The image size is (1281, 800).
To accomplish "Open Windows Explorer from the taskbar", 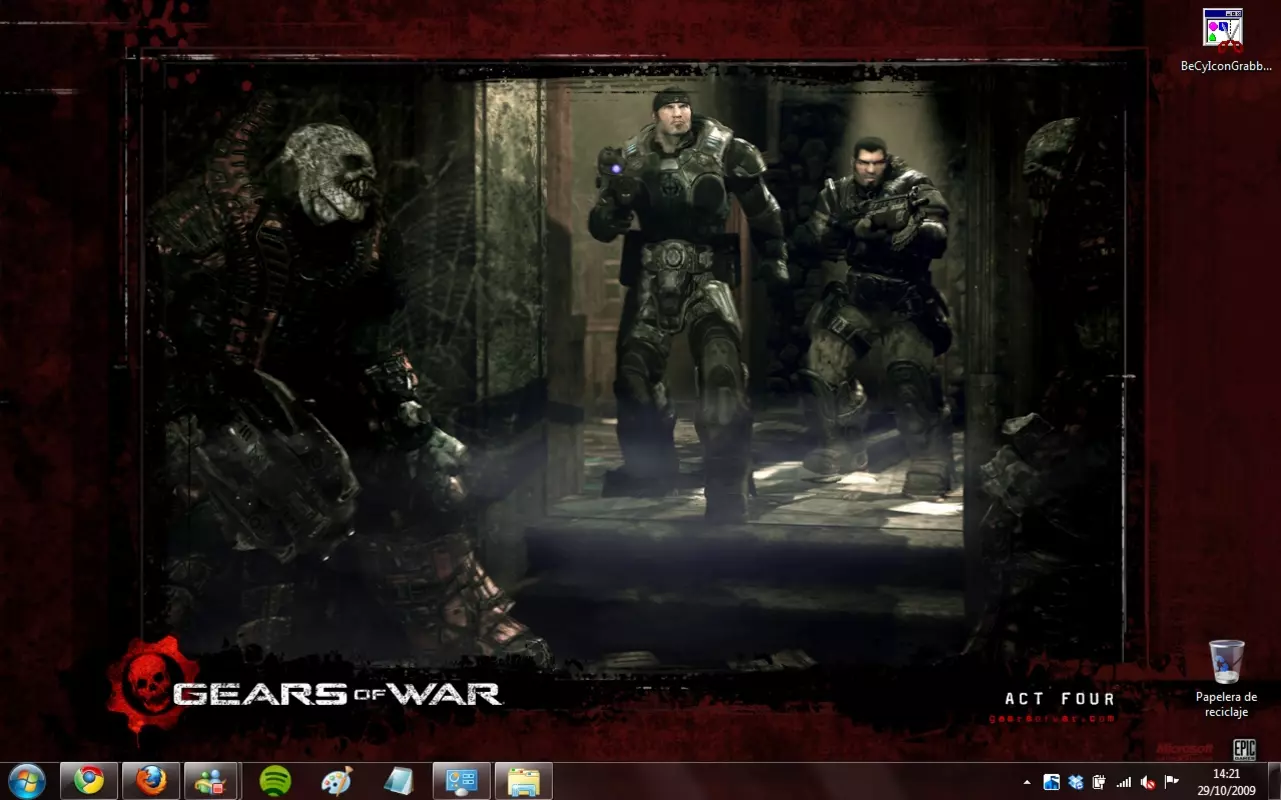I will (523, 780).
